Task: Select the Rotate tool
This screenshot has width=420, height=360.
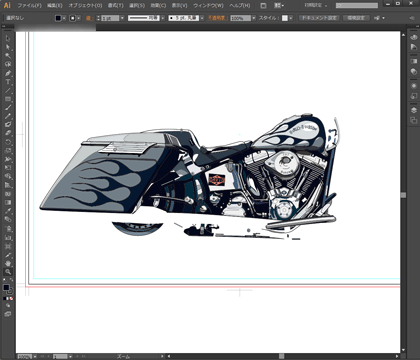Action: point(8,142)
